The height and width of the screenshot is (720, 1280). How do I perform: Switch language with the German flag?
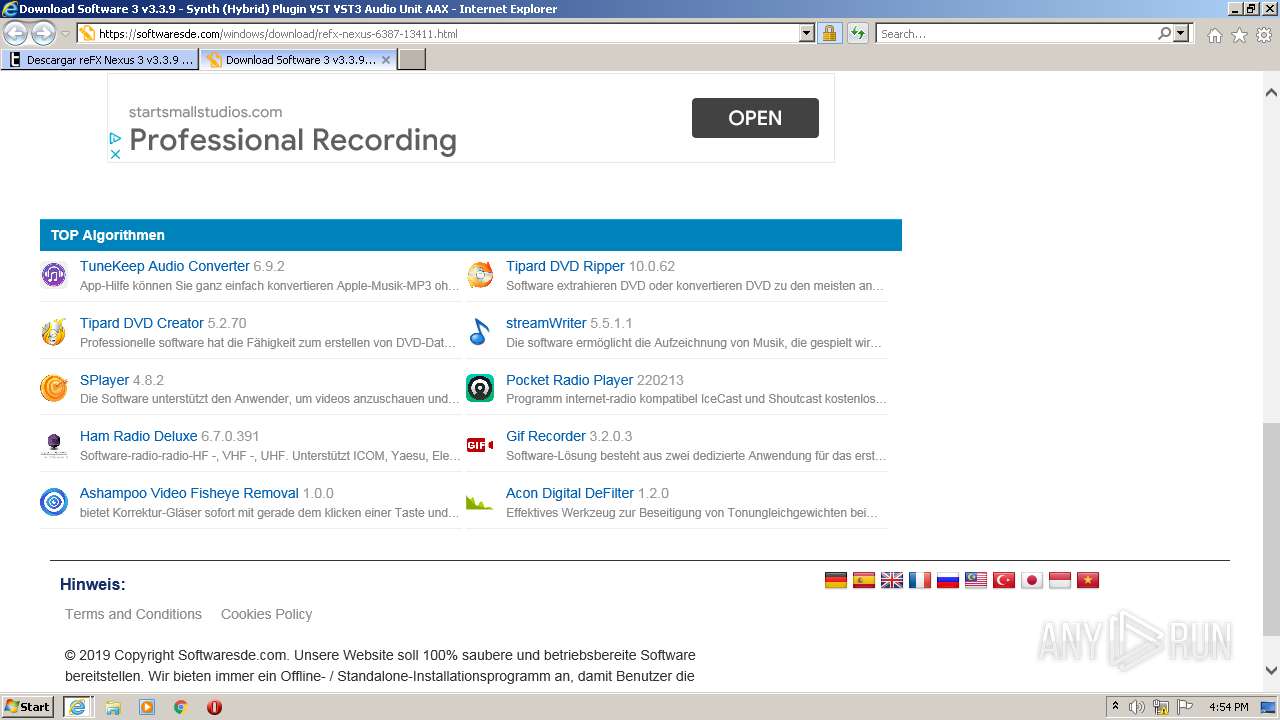836,580
